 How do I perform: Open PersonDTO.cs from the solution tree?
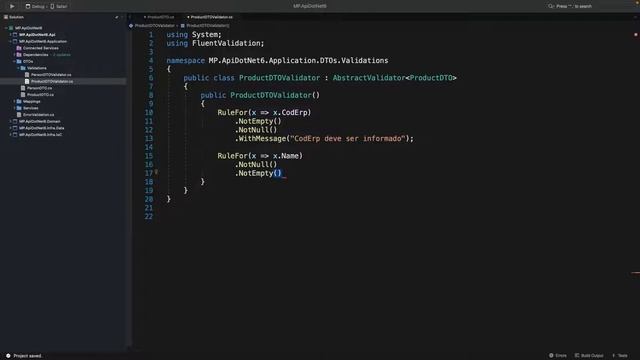[x=39, y=88]
